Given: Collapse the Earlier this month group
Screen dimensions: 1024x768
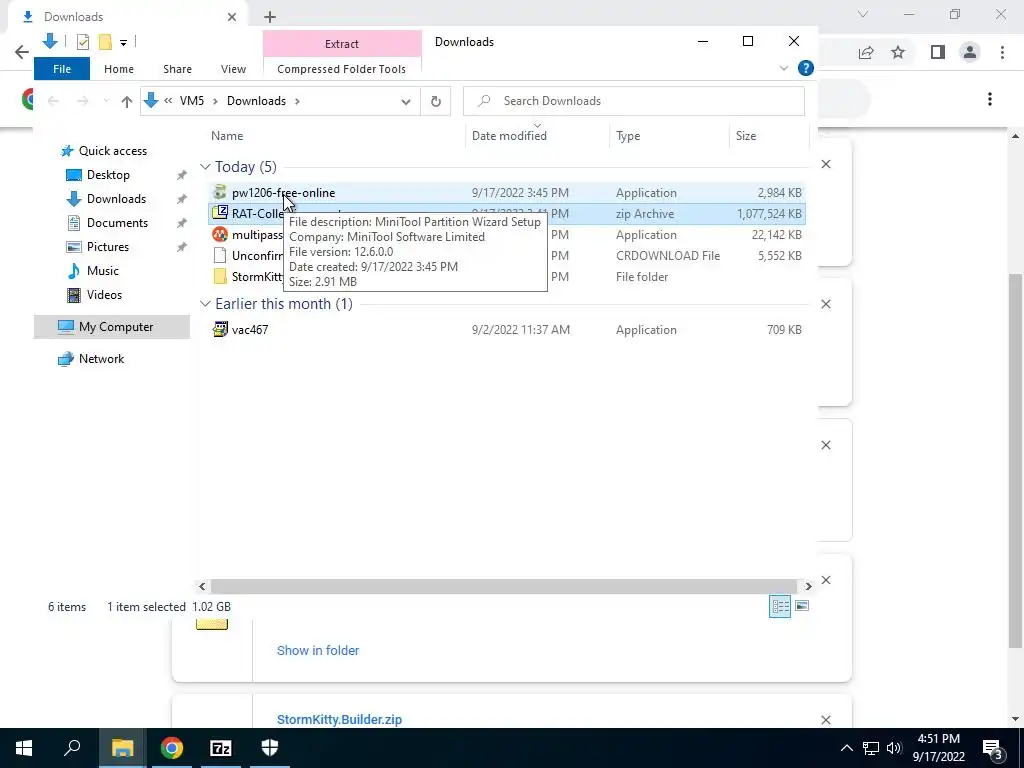Looking at the screenshot, I should tap(205, 304).
